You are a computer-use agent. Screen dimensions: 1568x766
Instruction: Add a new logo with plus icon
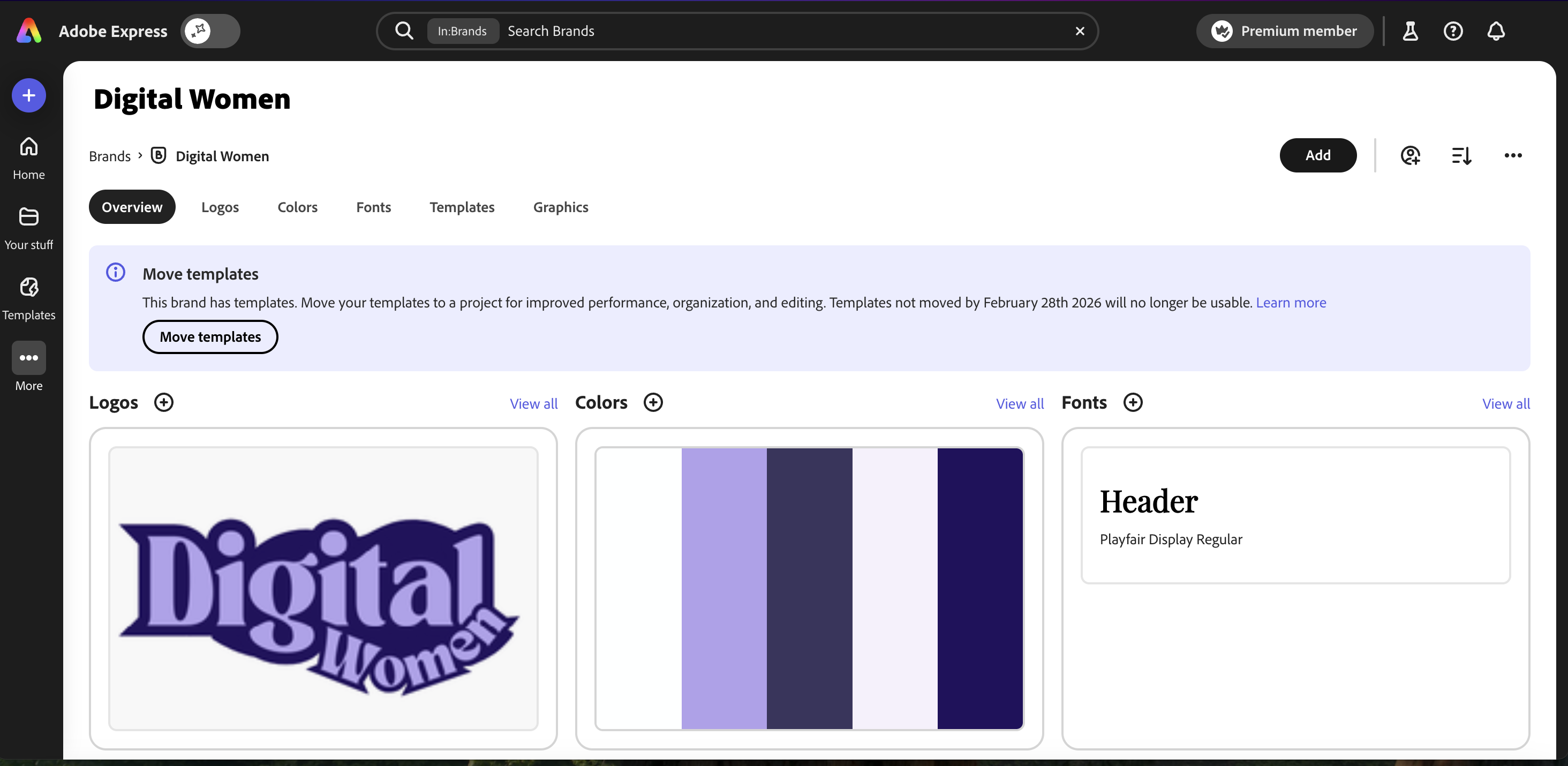[163, 402]
